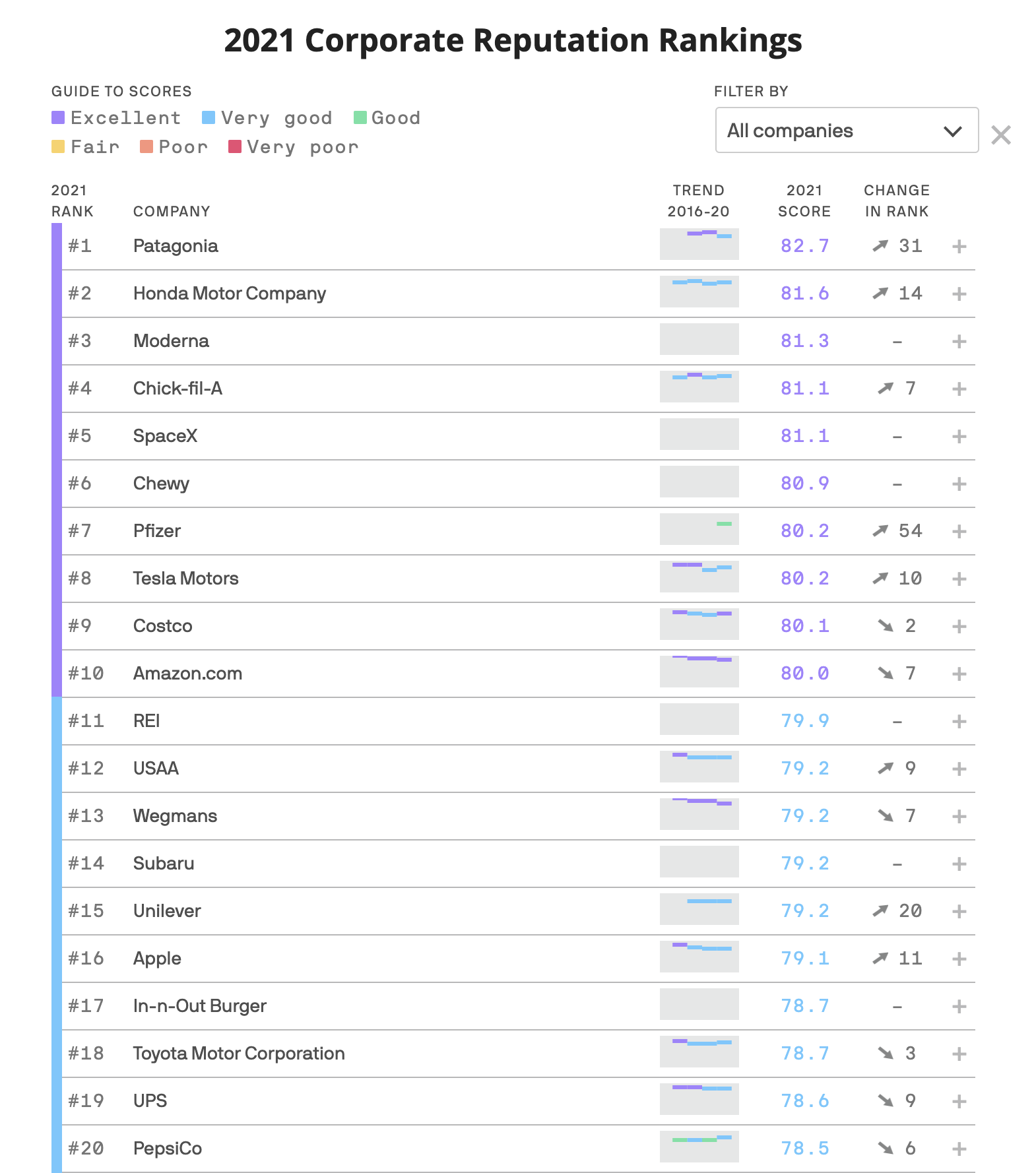Screen dimensions: 1036x1173
Task: Click Toyota Motor Corporation company name
Action: coord(239,1054)
